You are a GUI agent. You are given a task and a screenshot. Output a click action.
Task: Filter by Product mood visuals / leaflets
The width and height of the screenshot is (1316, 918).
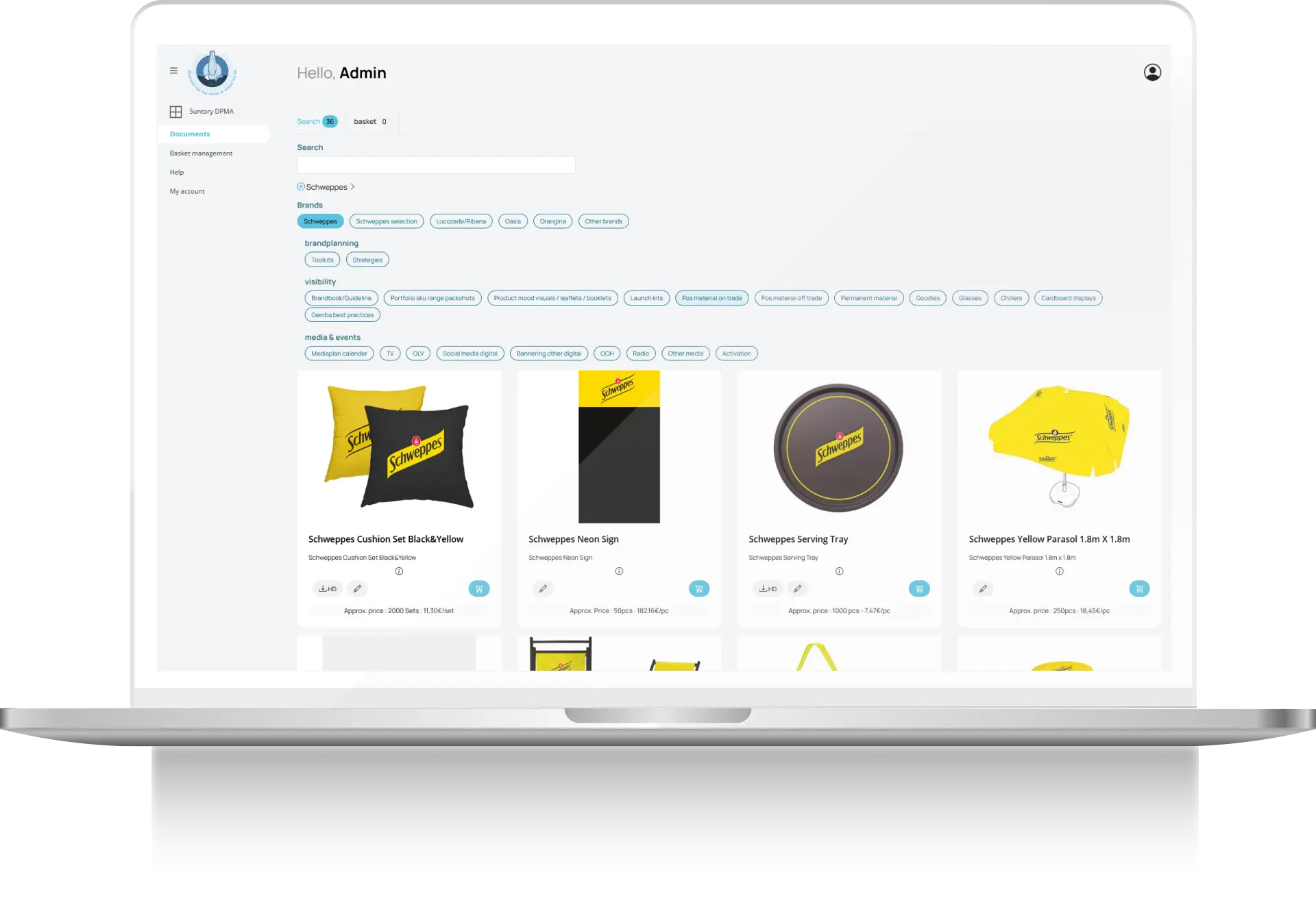(552, 298)
